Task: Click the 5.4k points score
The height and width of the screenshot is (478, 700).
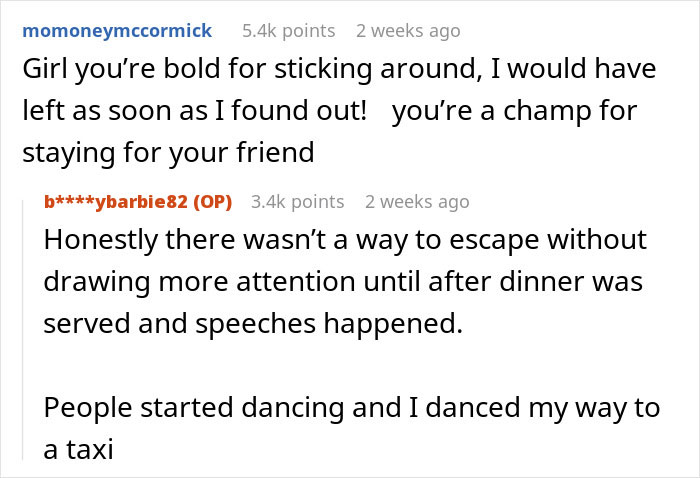Action: [x=288, y=30]
